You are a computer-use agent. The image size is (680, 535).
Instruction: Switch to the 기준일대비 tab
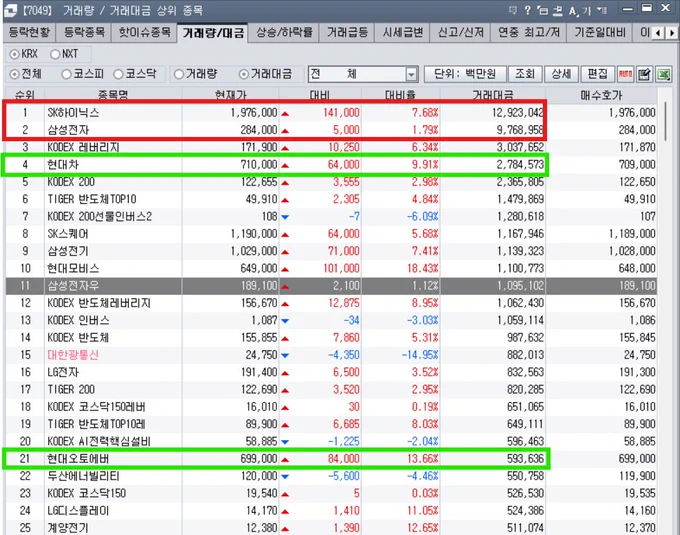tap(600, 33)
